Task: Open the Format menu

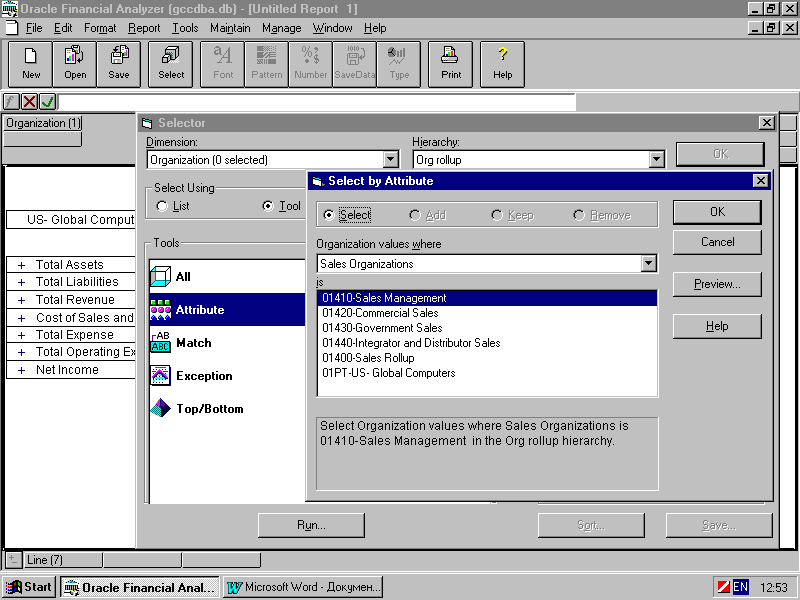Action: (x=100, y=28)
